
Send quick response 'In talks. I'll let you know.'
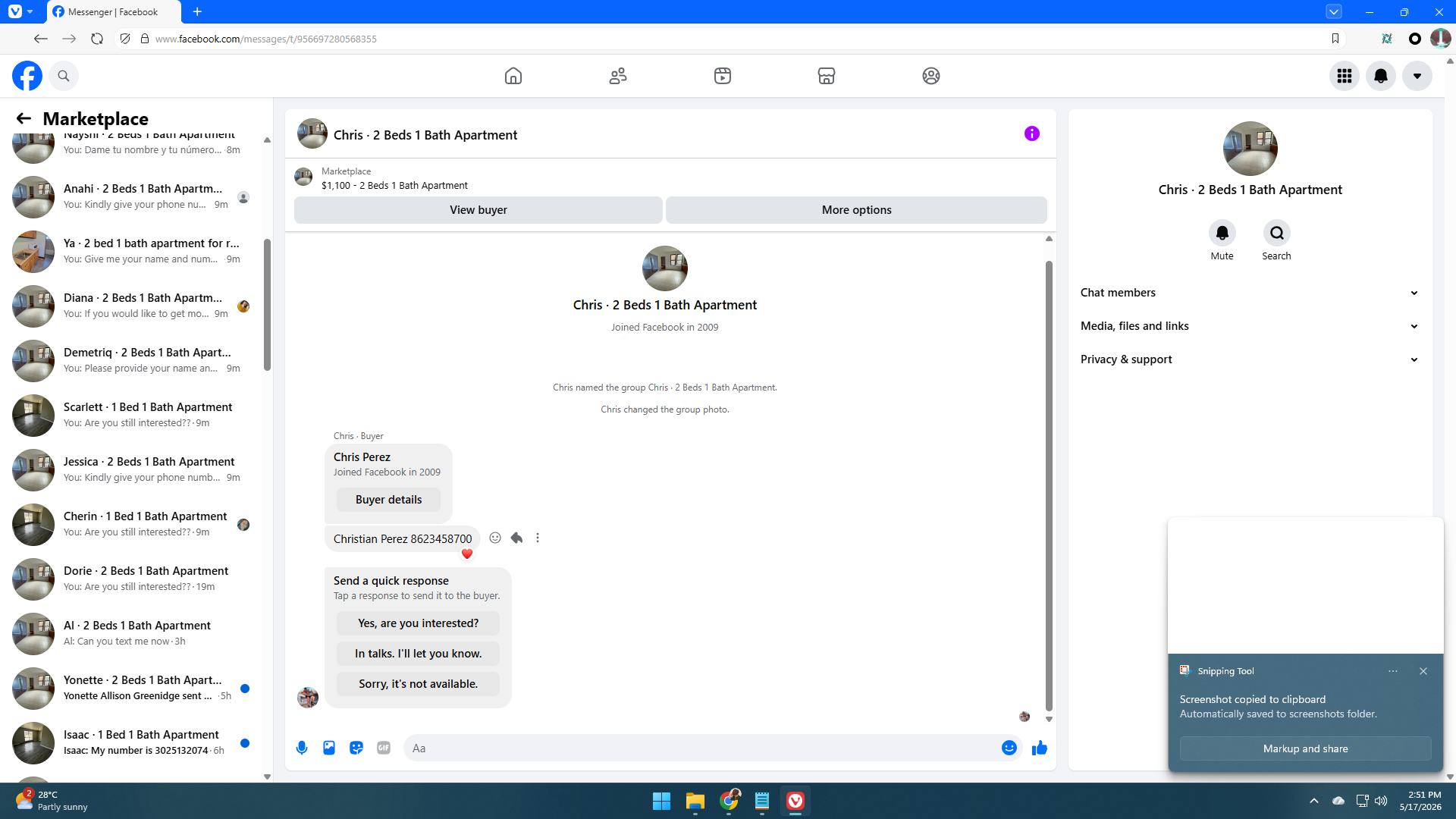419,654
